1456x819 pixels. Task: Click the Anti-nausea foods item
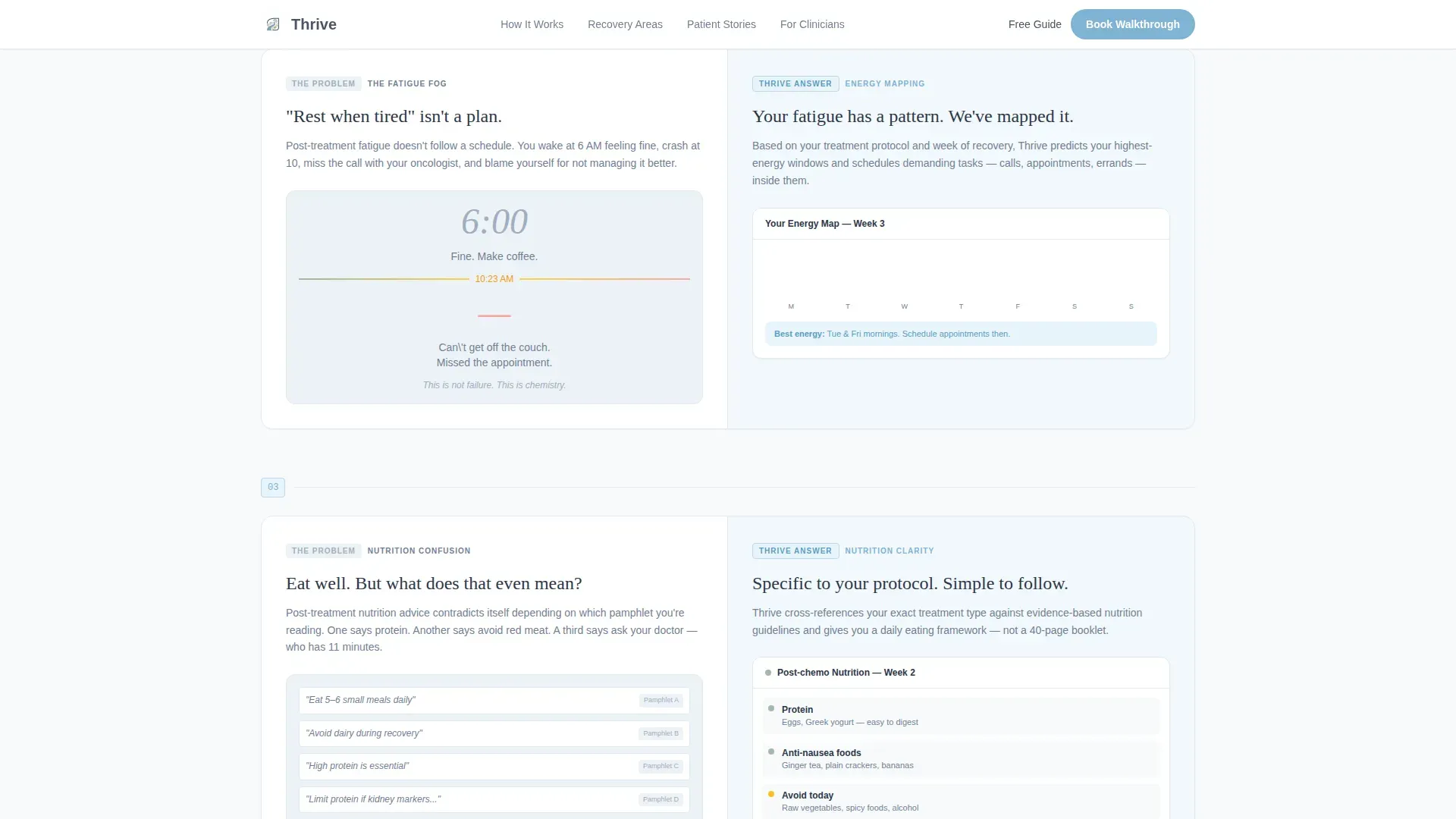tap(961, 759)
